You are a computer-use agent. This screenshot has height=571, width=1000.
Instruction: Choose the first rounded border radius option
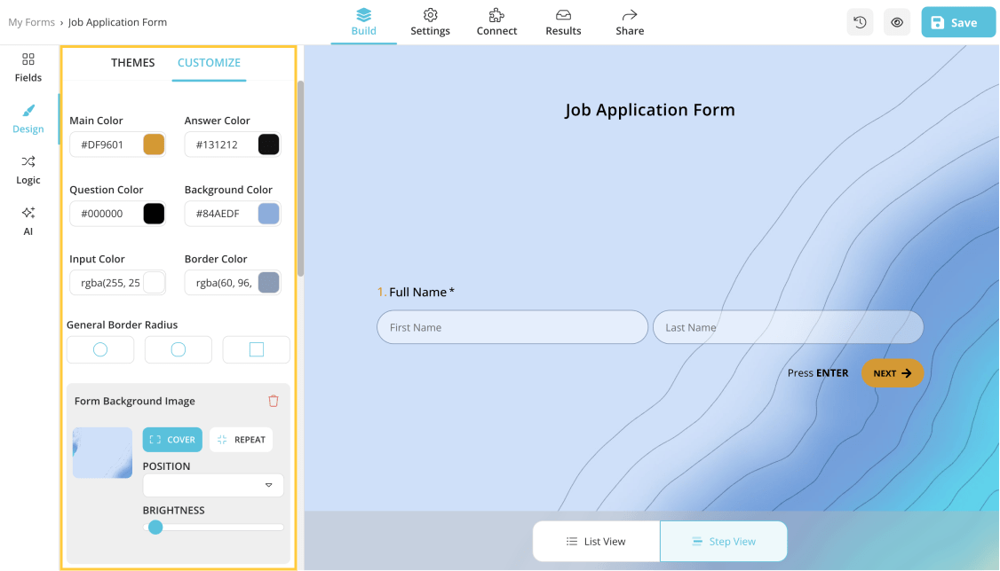(100, 350)
